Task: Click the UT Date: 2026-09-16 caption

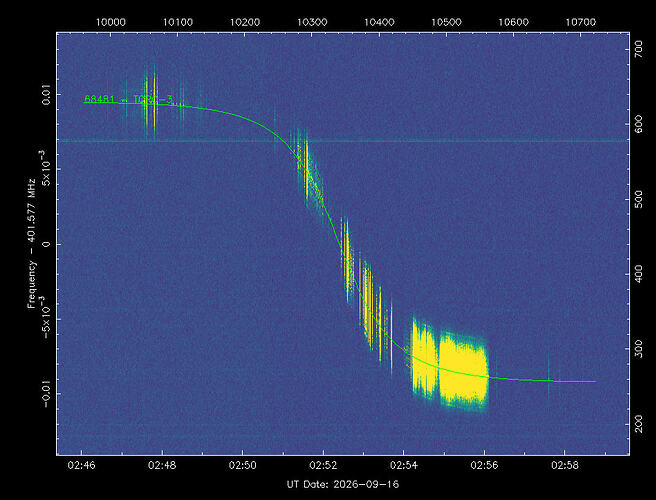Action: [343, 485]
